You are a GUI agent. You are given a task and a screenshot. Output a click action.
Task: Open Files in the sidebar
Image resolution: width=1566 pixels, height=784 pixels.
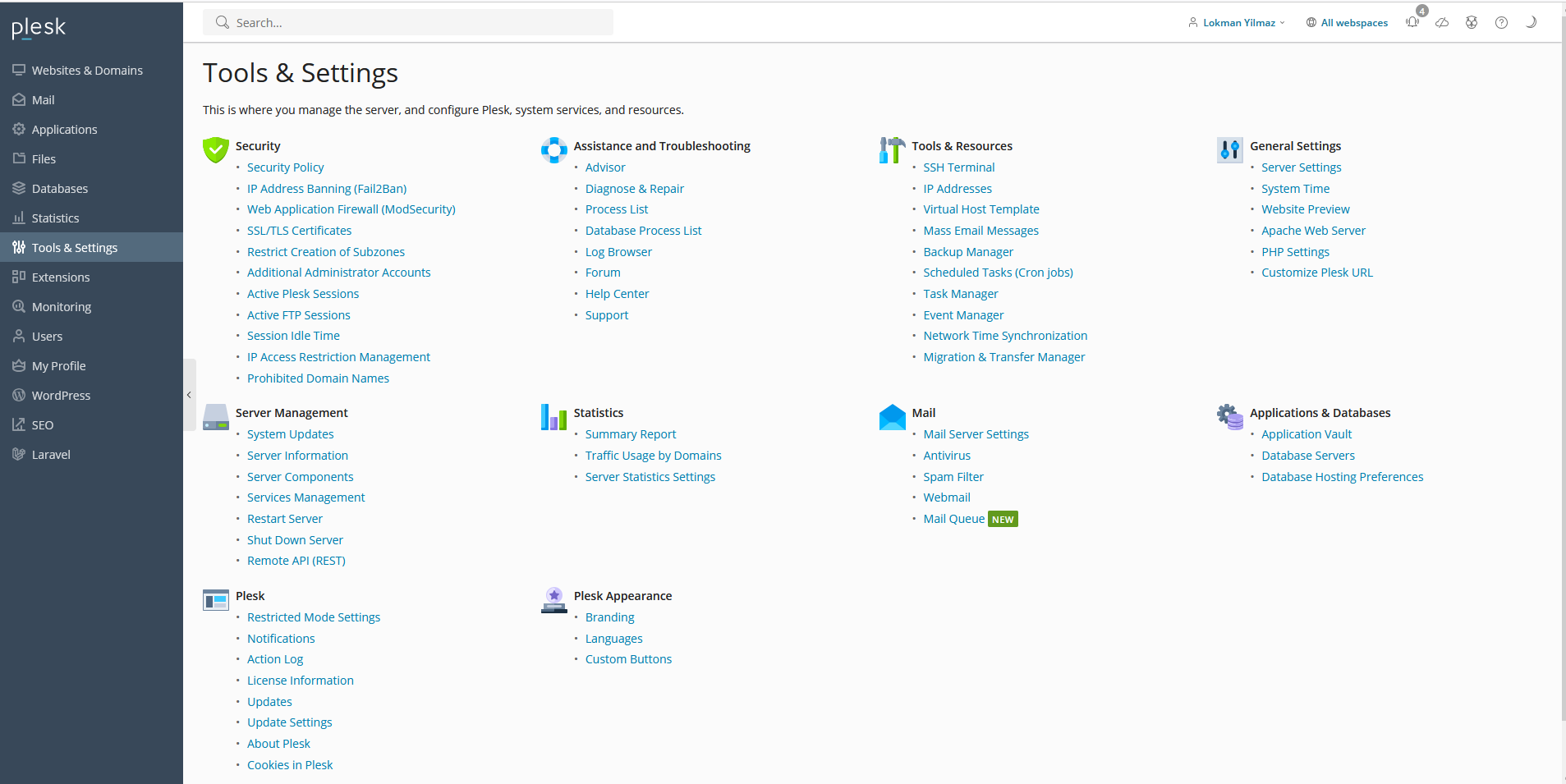click(91, 159)
